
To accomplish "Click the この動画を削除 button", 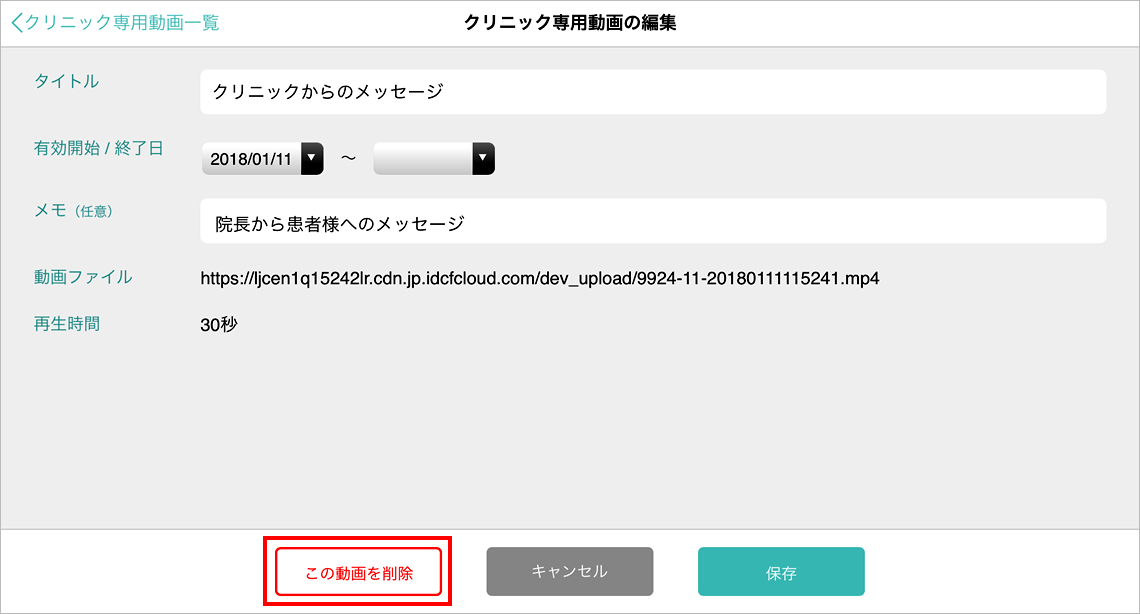I will 358,572.
